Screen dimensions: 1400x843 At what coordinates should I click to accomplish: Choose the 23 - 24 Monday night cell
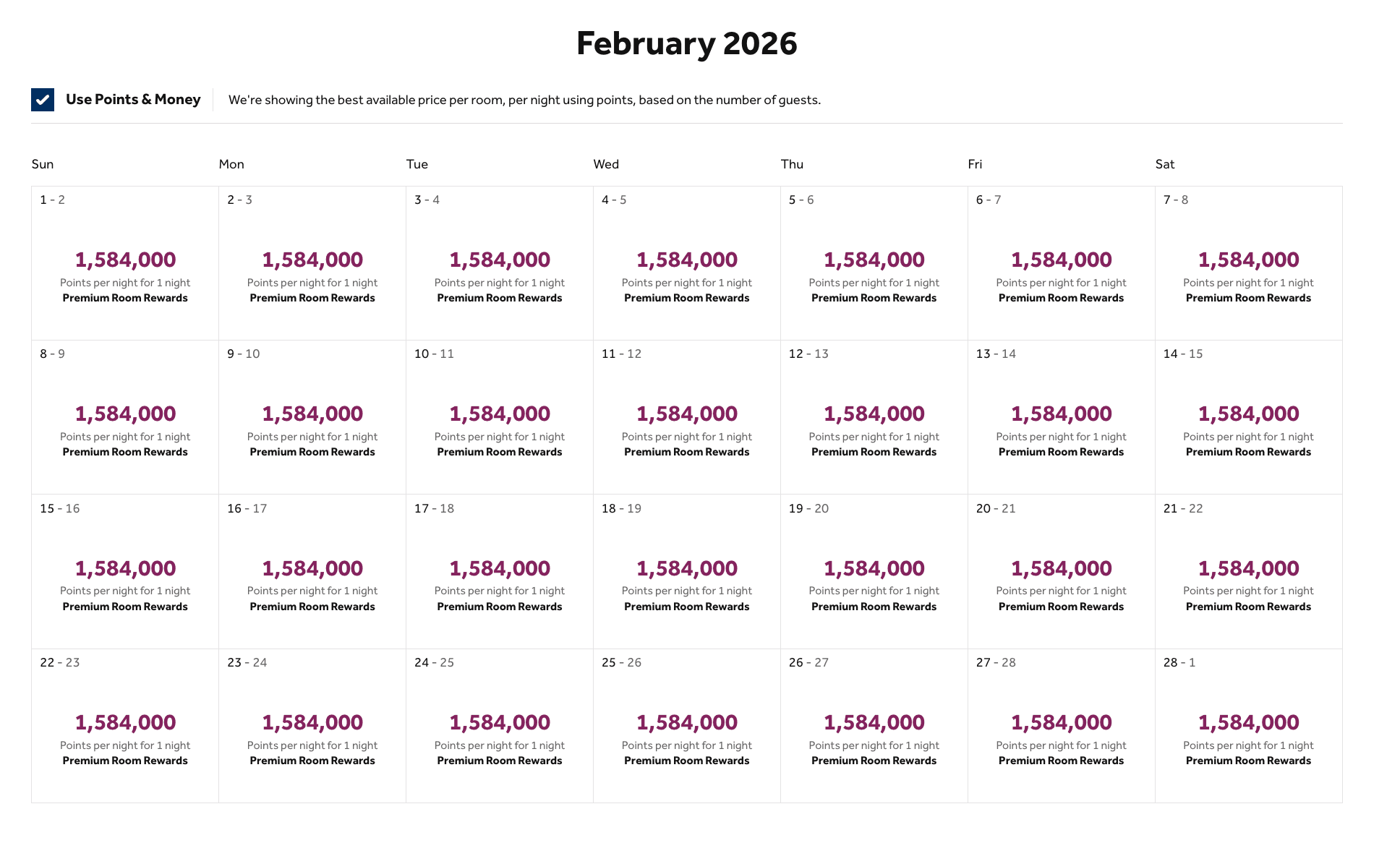312,726
